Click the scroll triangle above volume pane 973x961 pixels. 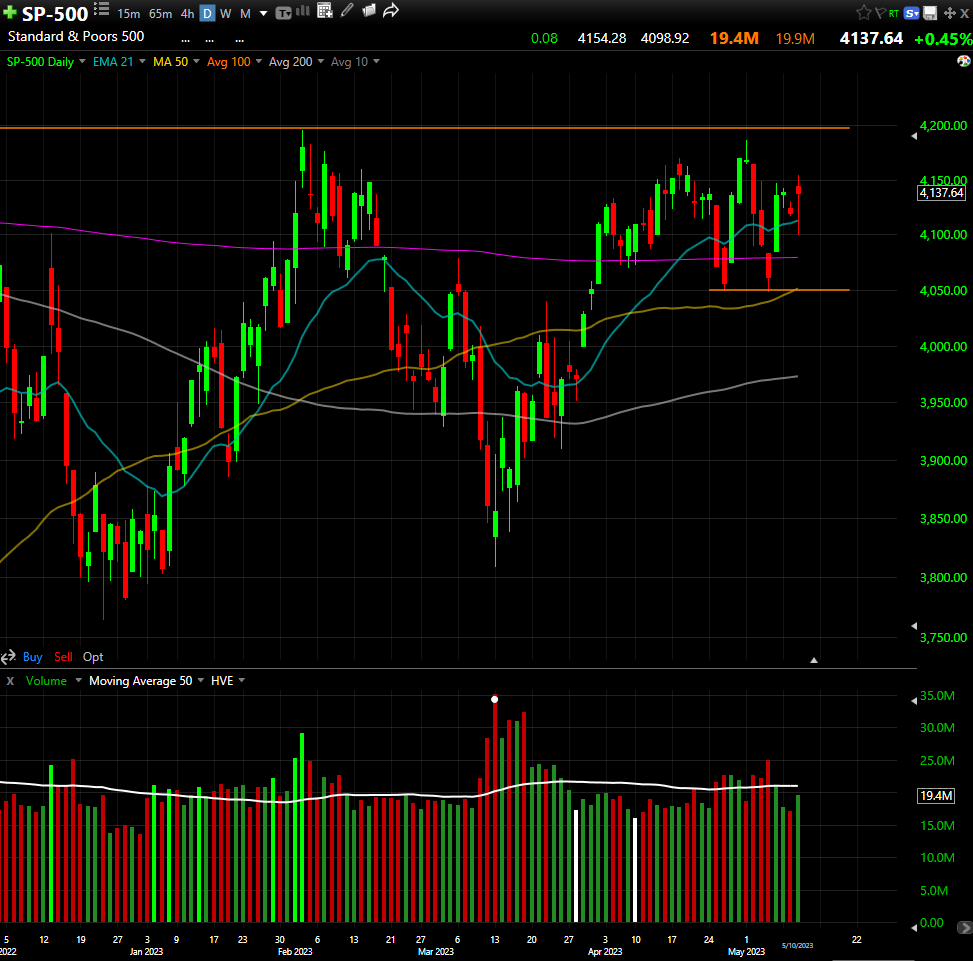pos(814,660)
